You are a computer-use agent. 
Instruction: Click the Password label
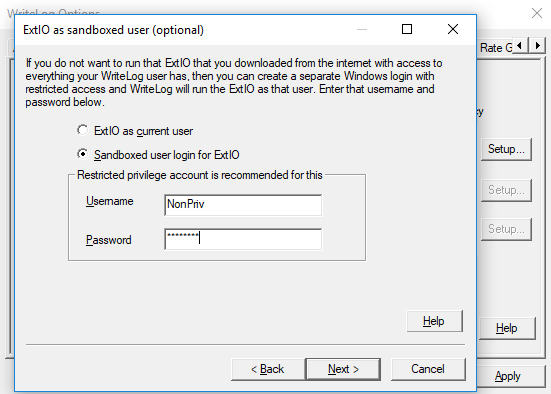(x=109, y=240)
